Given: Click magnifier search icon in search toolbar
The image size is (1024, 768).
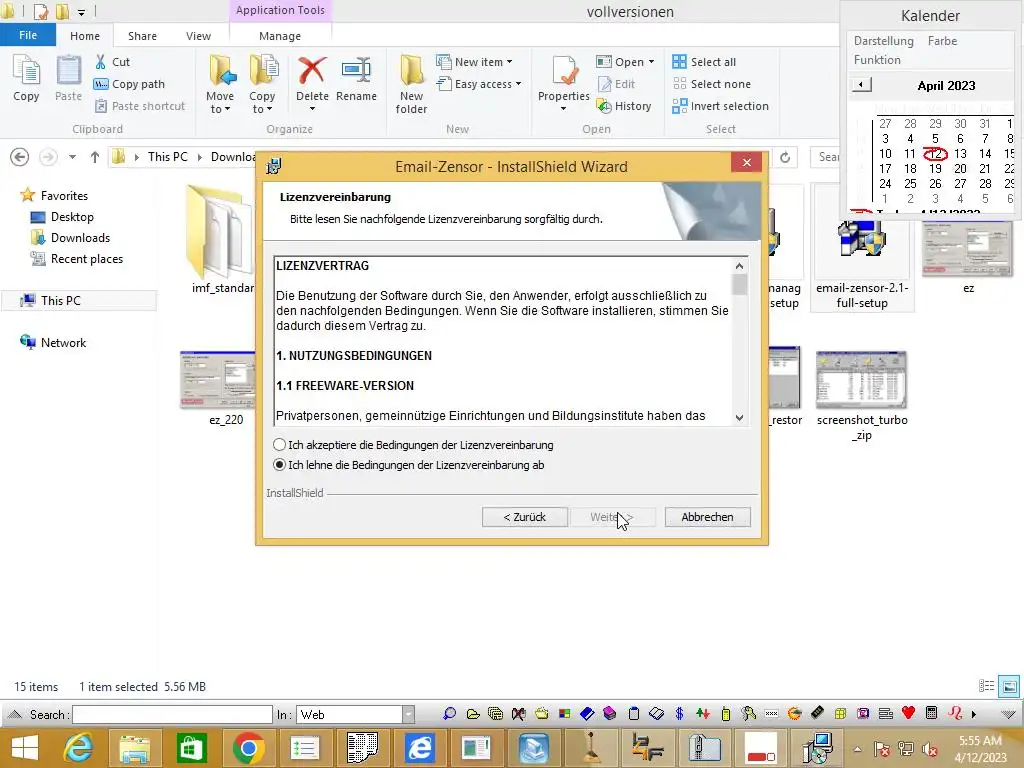Looking at the screenshot, I should coord(449,714).
